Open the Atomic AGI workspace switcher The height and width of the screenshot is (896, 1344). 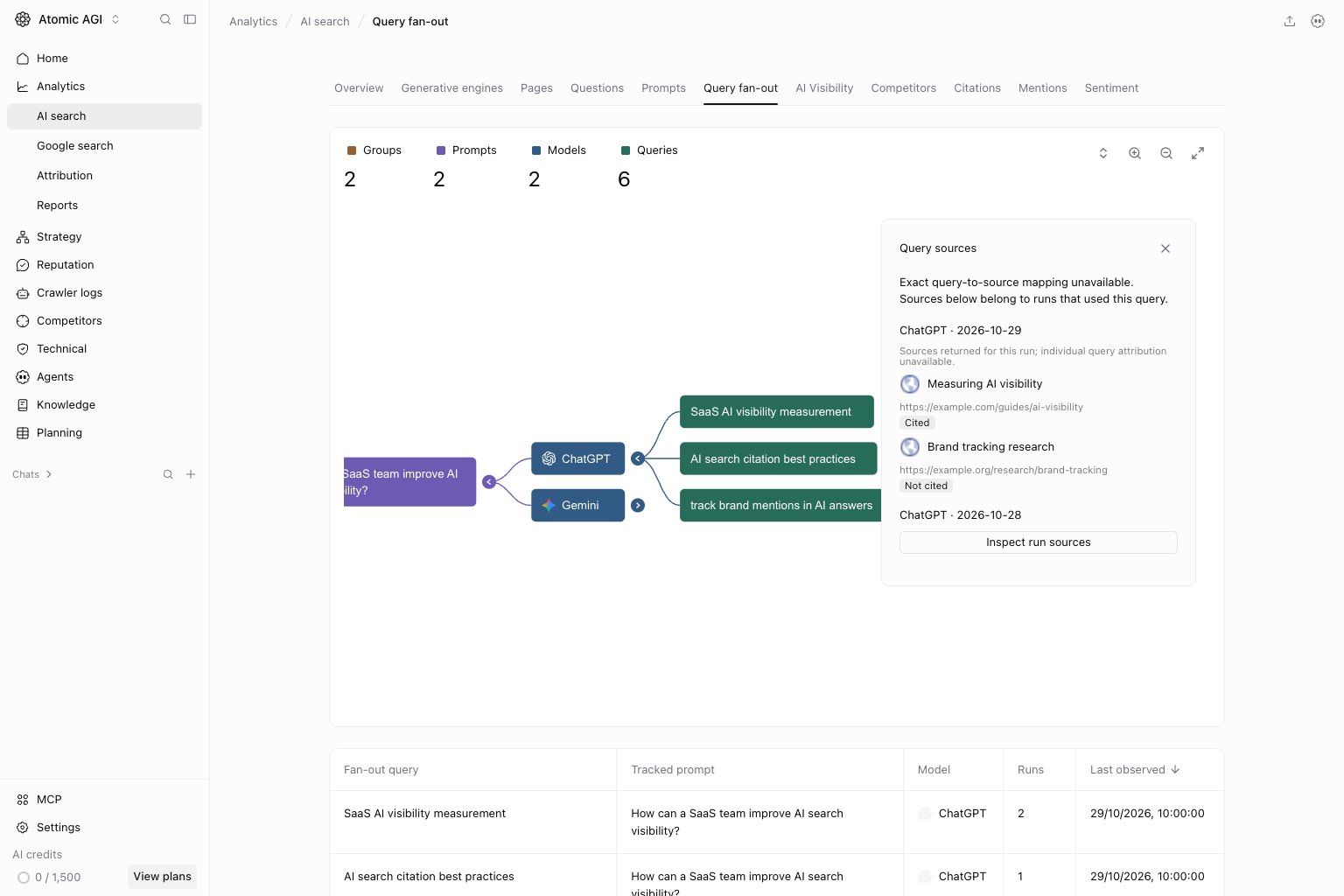(x=67, y=19)
